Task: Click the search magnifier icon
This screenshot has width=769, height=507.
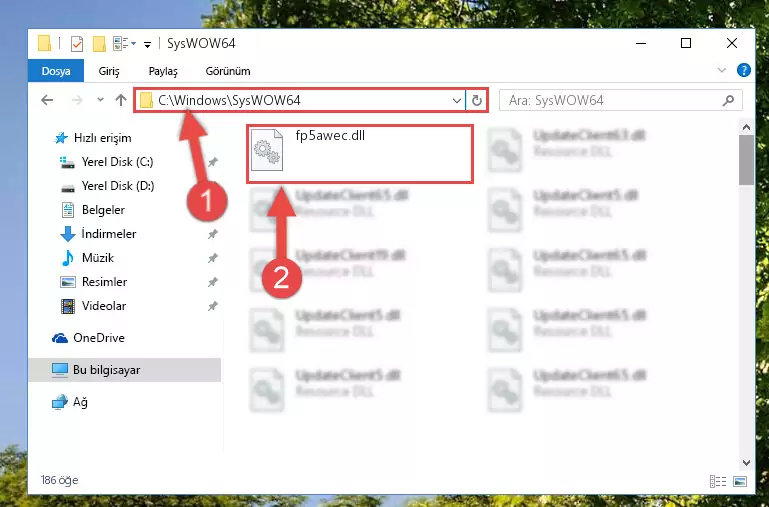Action: (729, 101)
